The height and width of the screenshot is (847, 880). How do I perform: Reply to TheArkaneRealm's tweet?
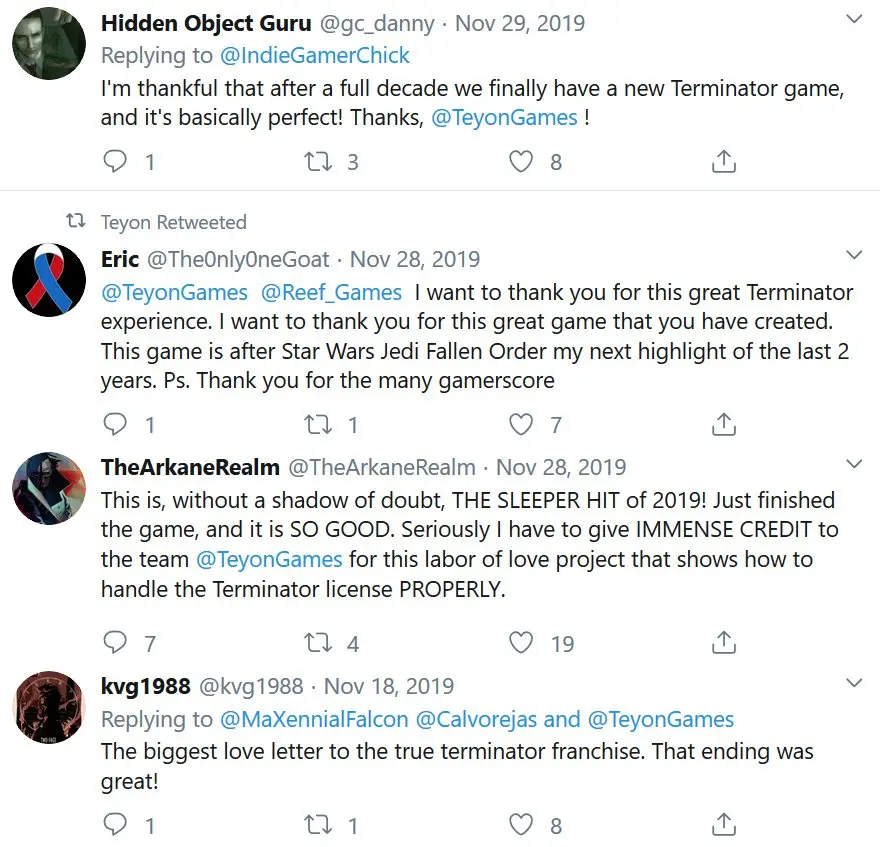(117, 642)
